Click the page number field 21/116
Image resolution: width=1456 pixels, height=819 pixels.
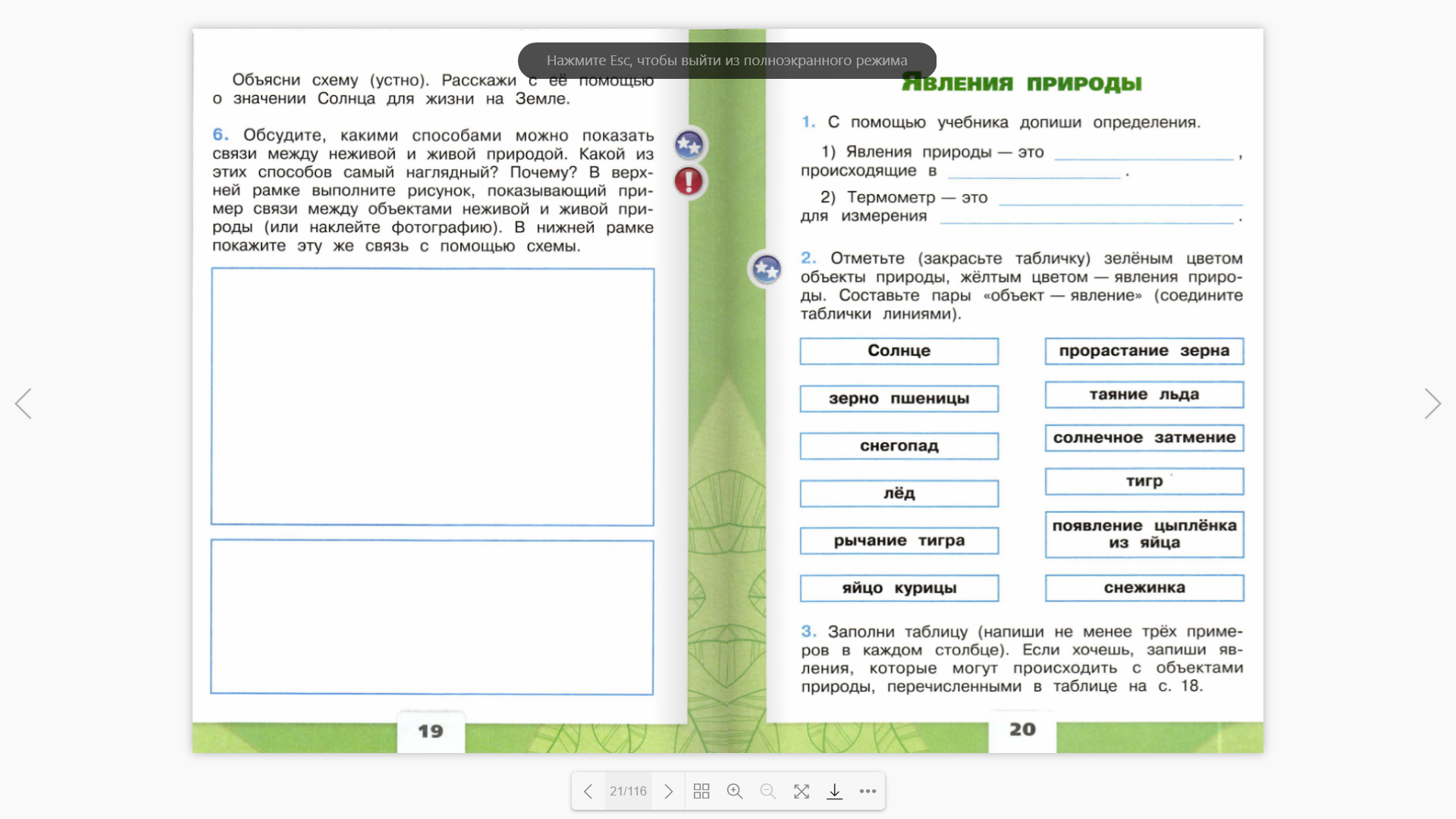628,792
